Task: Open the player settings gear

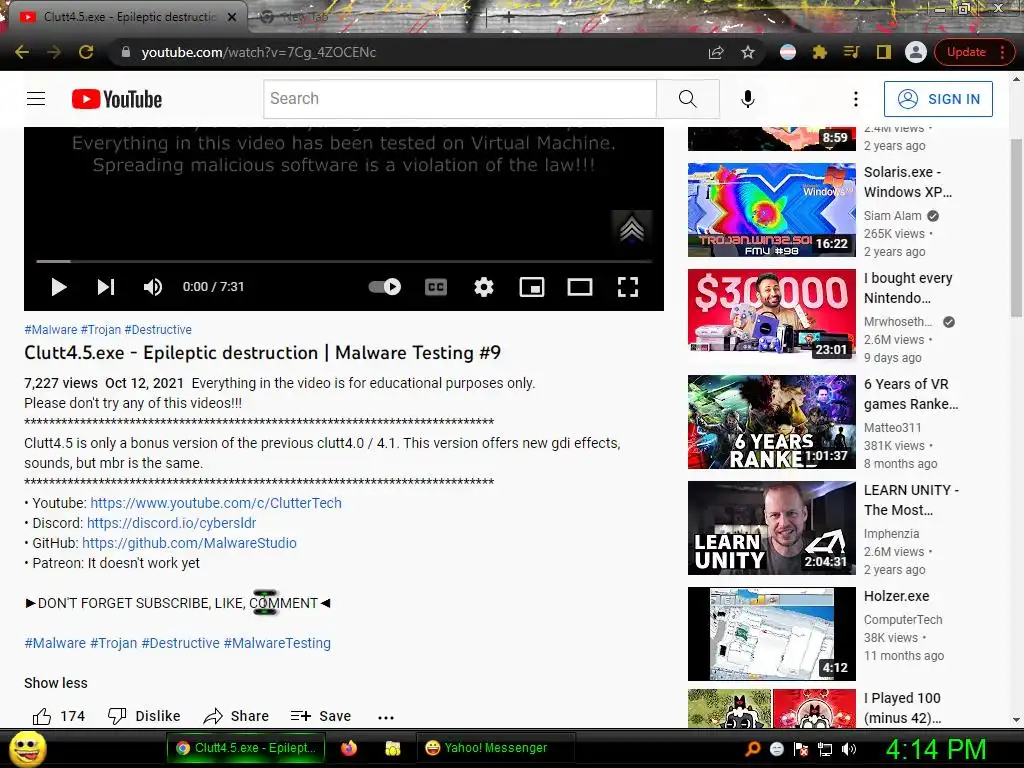Action: pyautogui.click(x=483, y=287)
